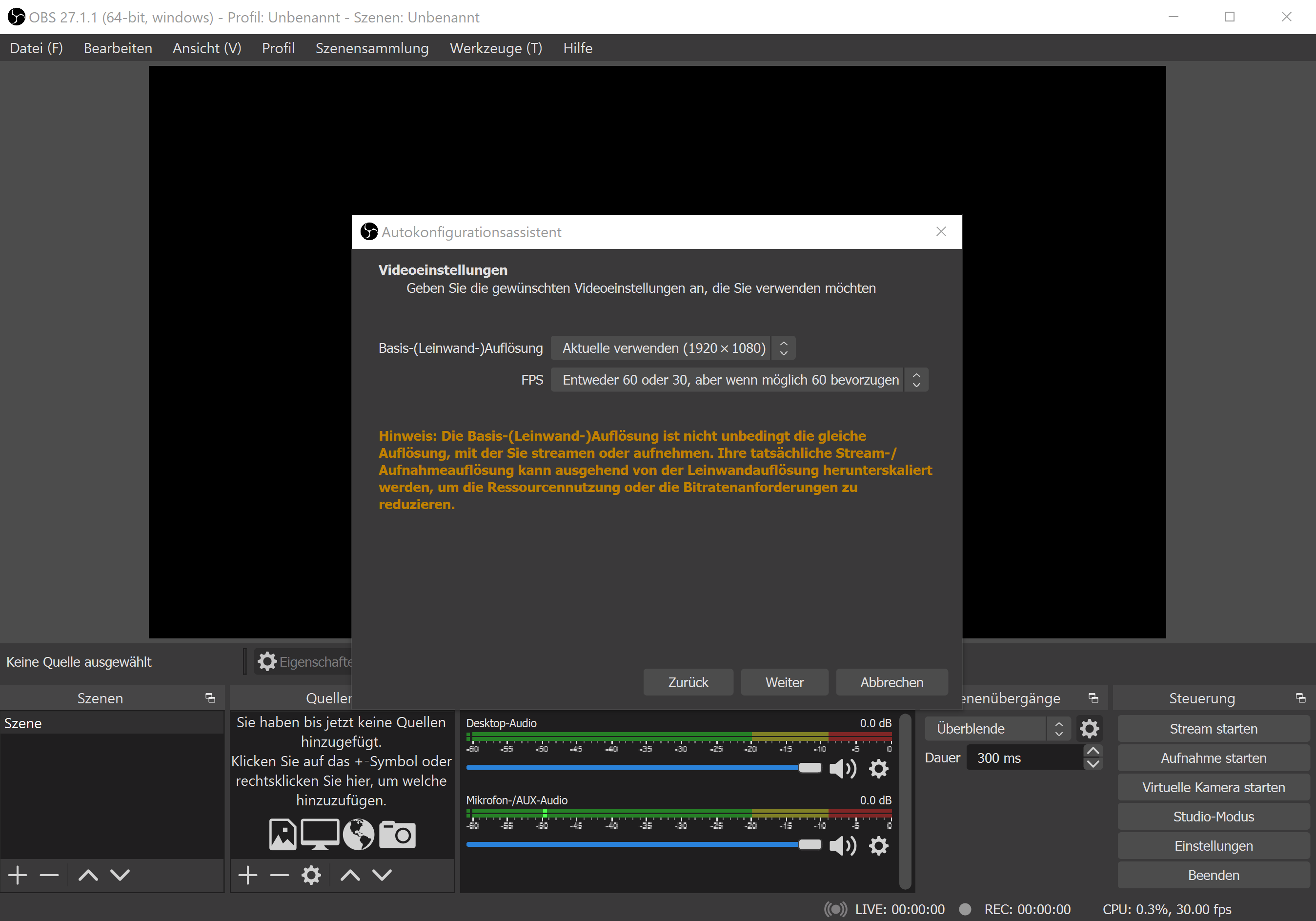Add a new source with the plus icon
Screen dimensions: 1316x921
[247, 875]
